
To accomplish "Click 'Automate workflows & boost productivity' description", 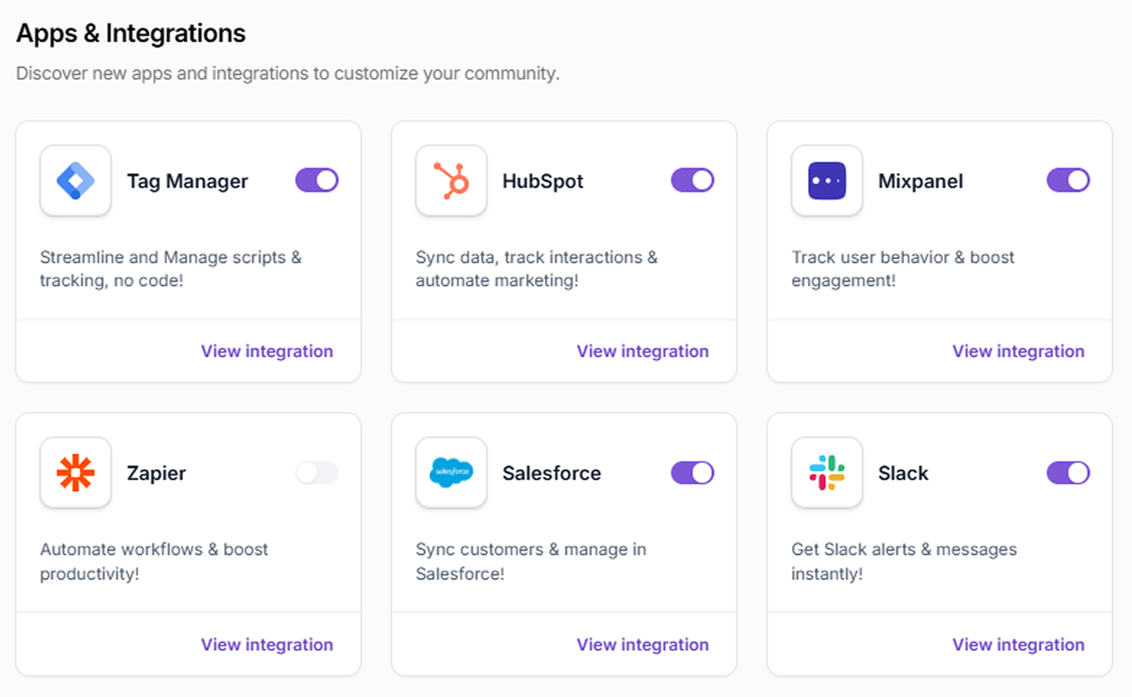I will [x=154, y=561].
